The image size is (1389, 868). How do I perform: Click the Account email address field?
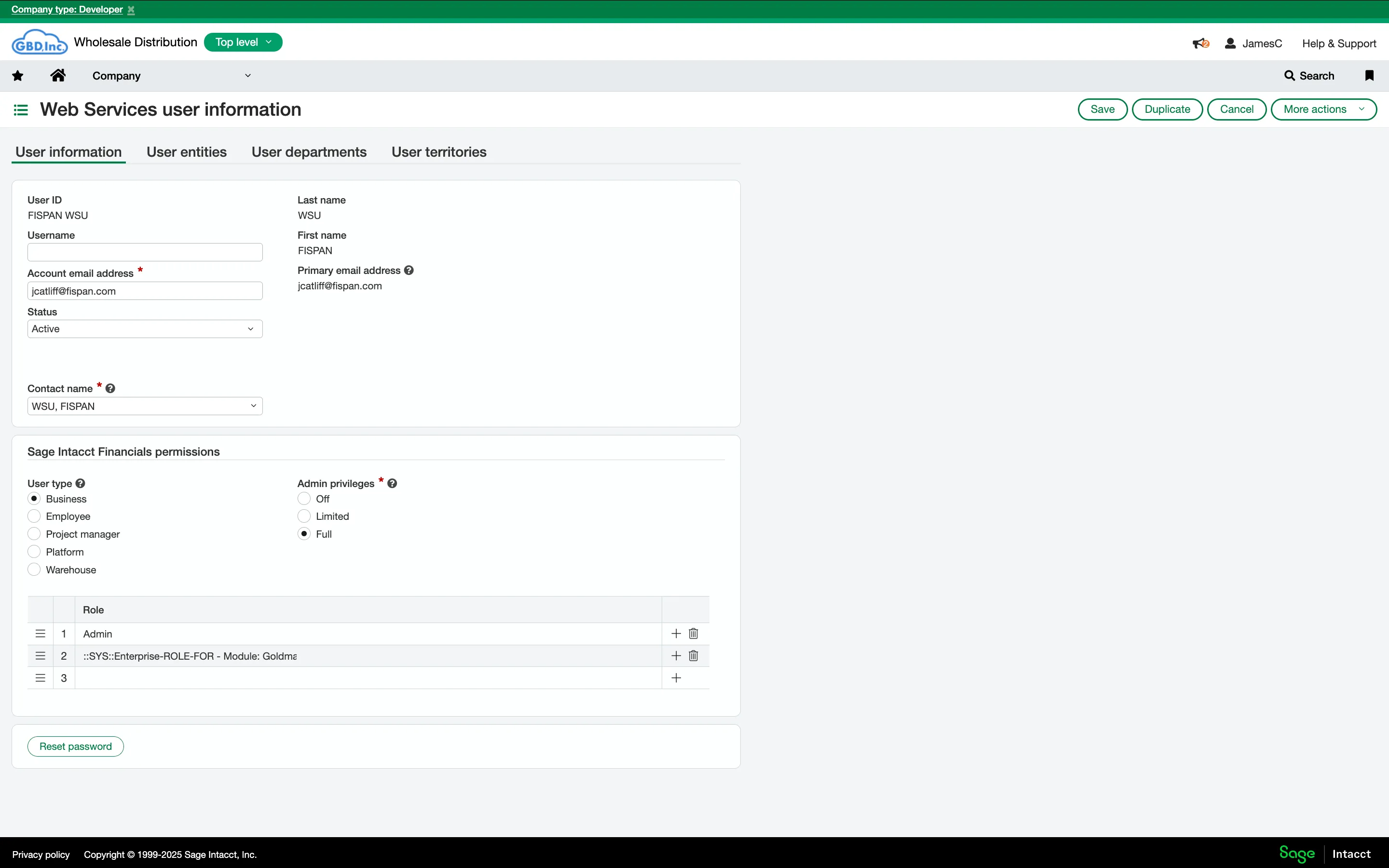(145, 291)
